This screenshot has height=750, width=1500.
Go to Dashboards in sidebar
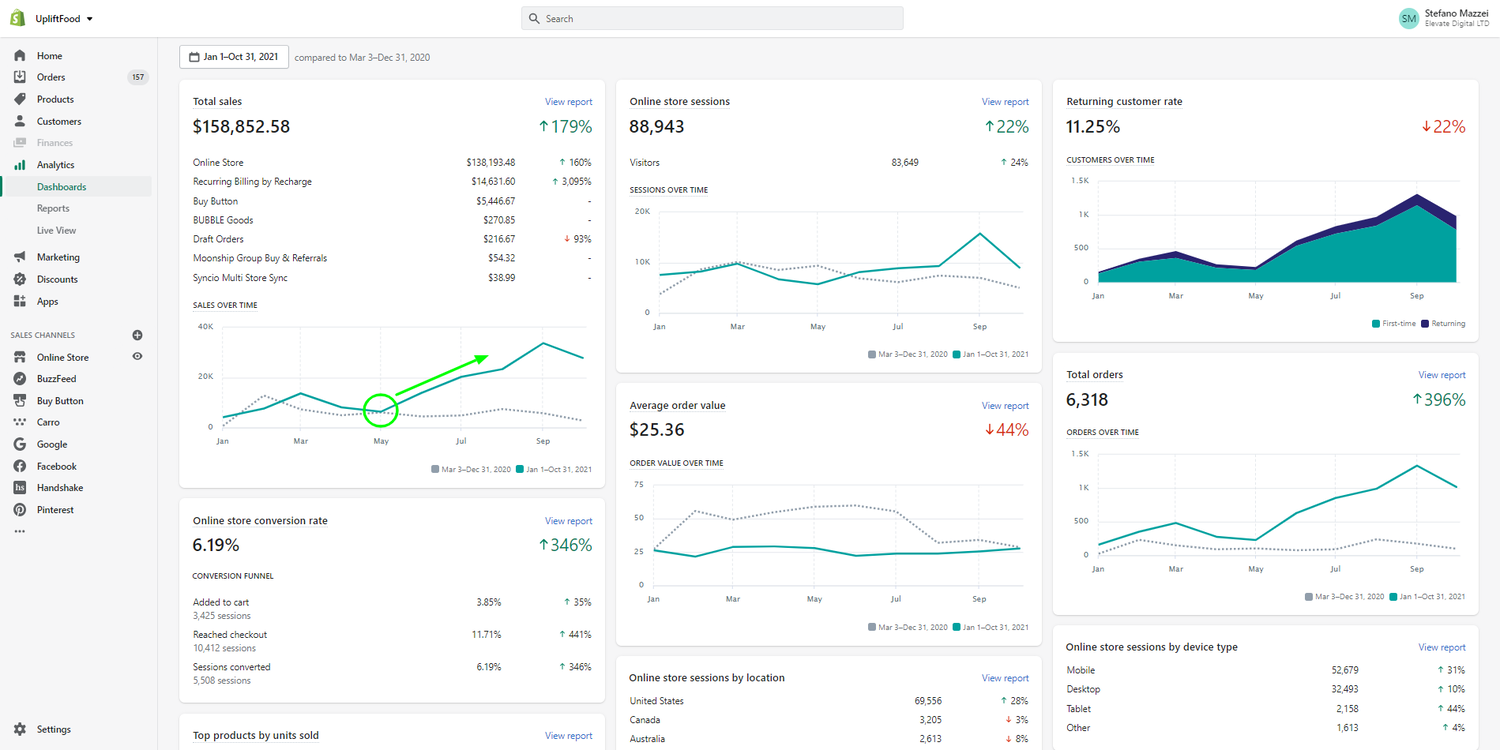(62, 187)
